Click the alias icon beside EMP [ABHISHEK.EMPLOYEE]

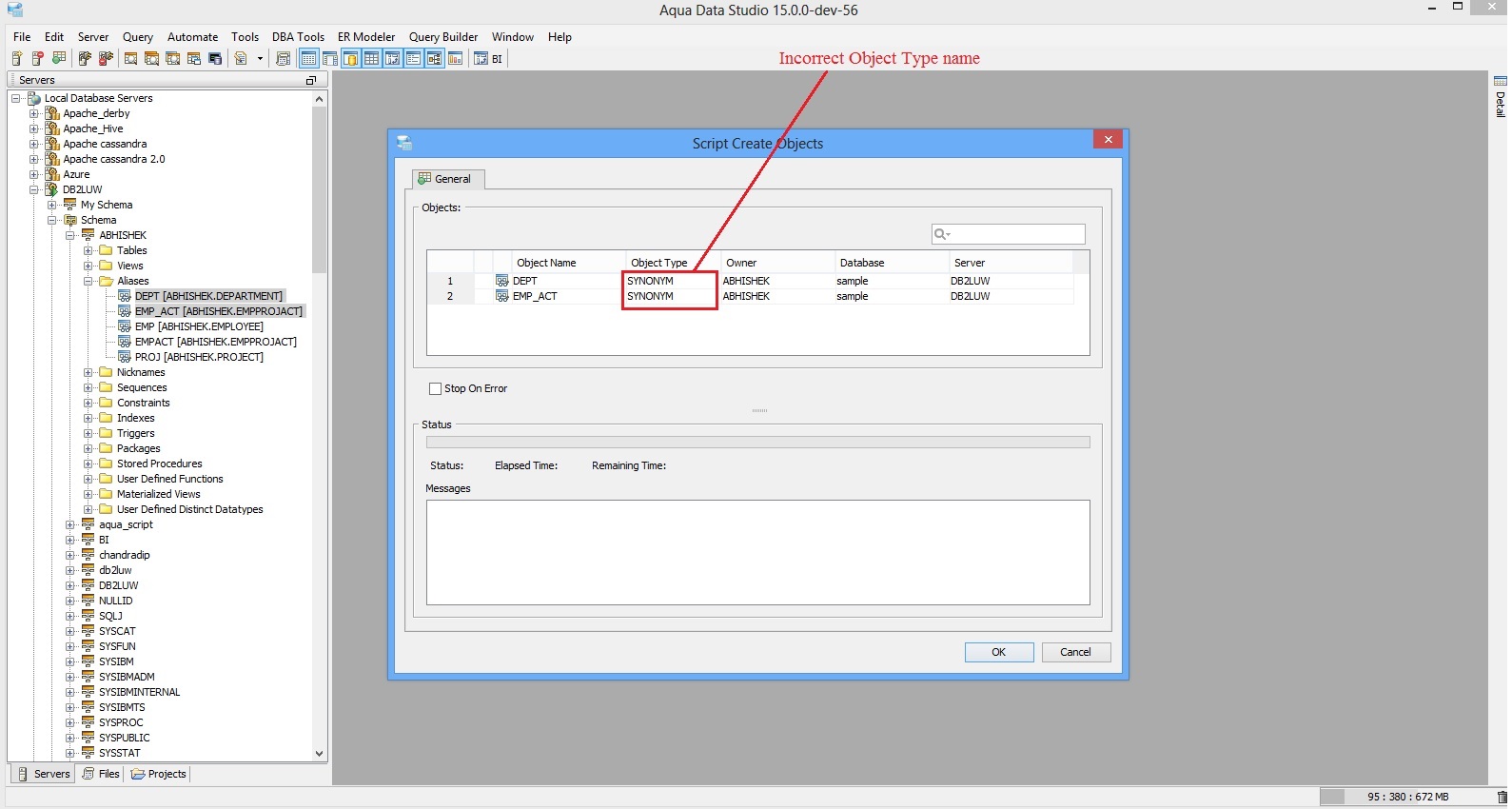click(x=124, y=326)
